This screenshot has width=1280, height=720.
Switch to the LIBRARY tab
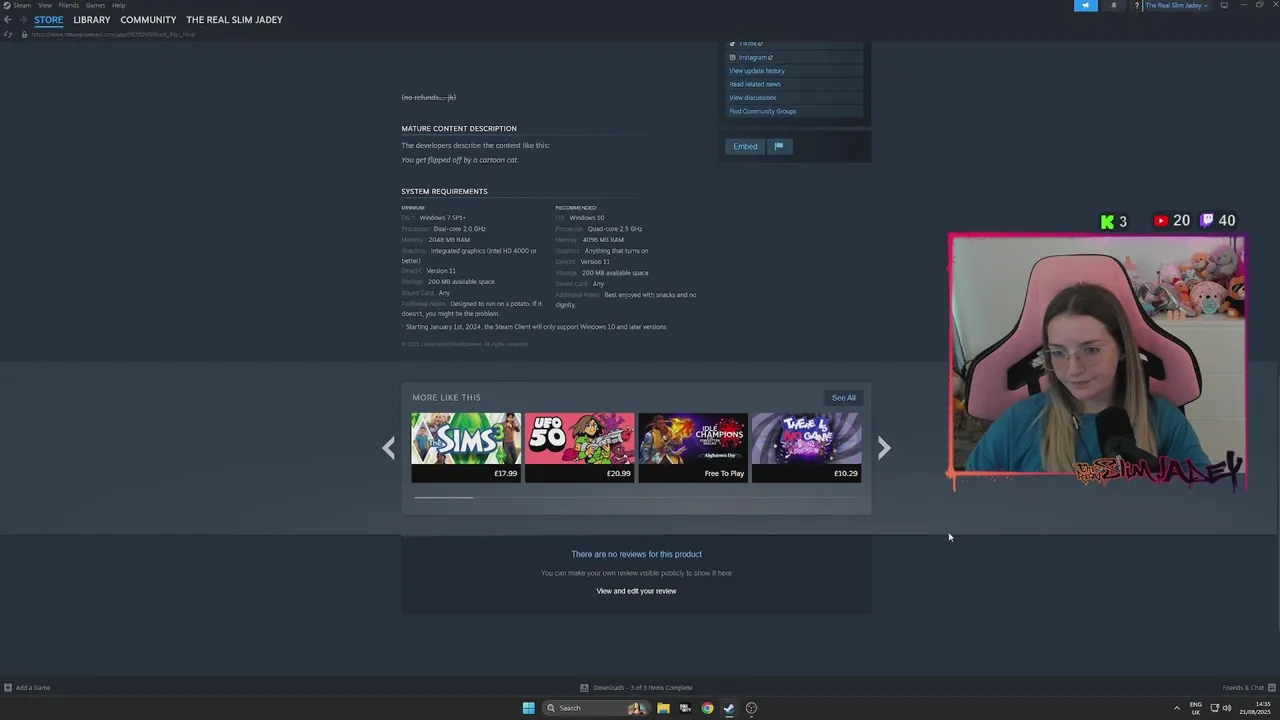pos(92,20)
